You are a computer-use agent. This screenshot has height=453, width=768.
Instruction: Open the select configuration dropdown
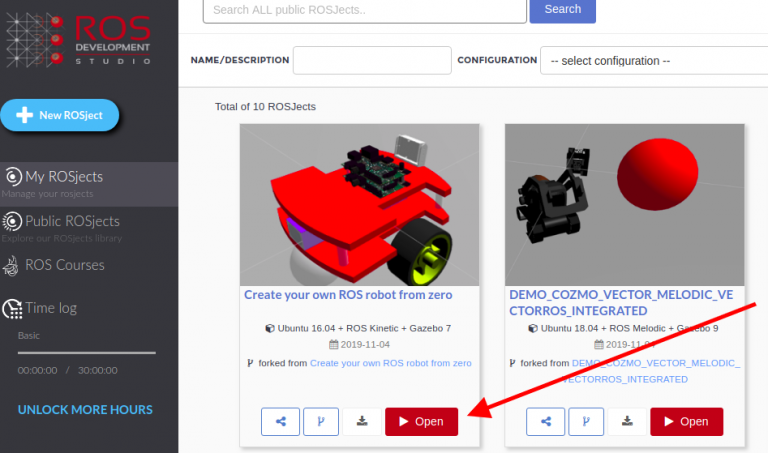pos(654,60)
